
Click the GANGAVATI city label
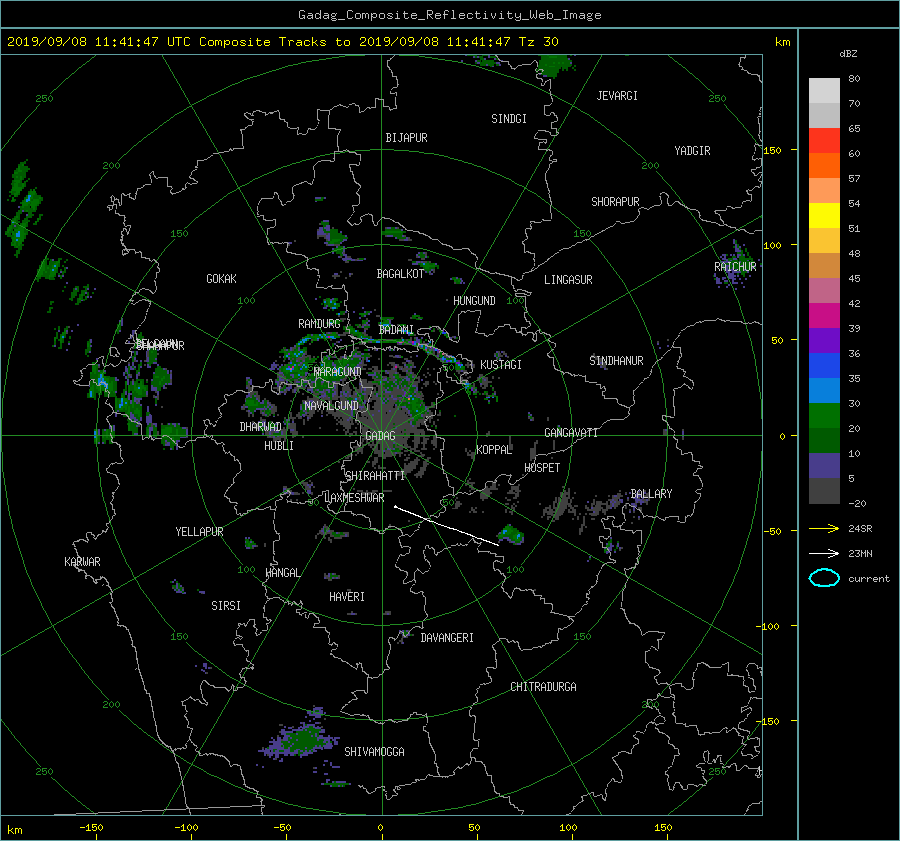tap(571, 433)
